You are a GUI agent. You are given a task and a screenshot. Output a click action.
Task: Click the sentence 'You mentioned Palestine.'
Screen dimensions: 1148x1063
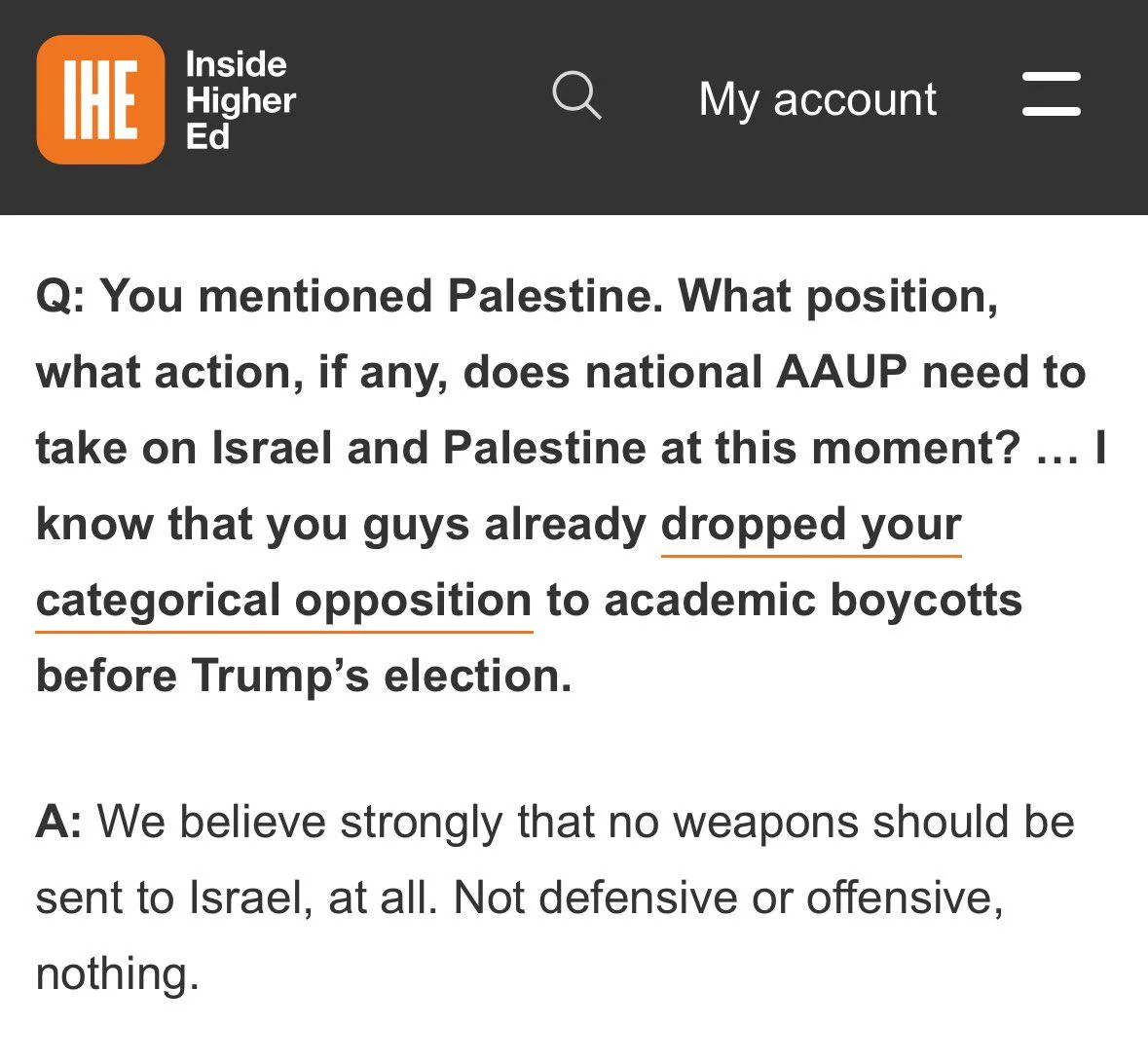tap(382, 297)
